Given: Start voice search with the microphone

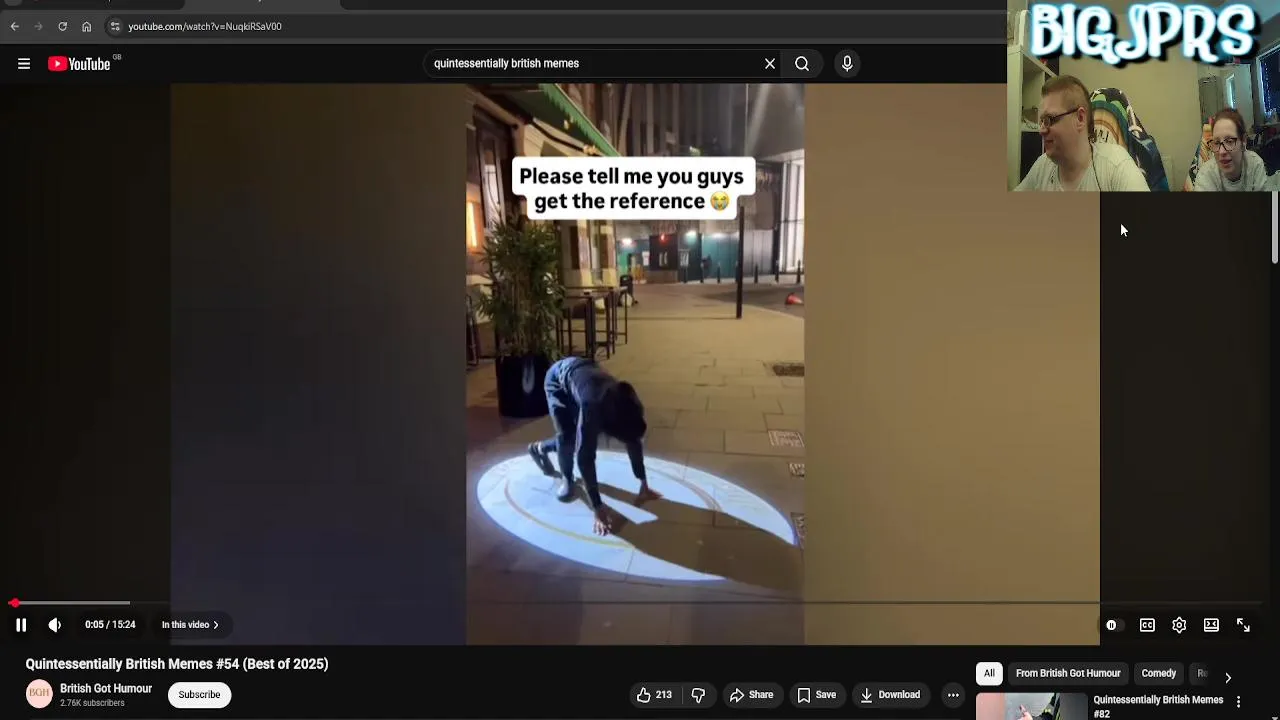Looking at the screenshot, I should (x=847, y=64).
